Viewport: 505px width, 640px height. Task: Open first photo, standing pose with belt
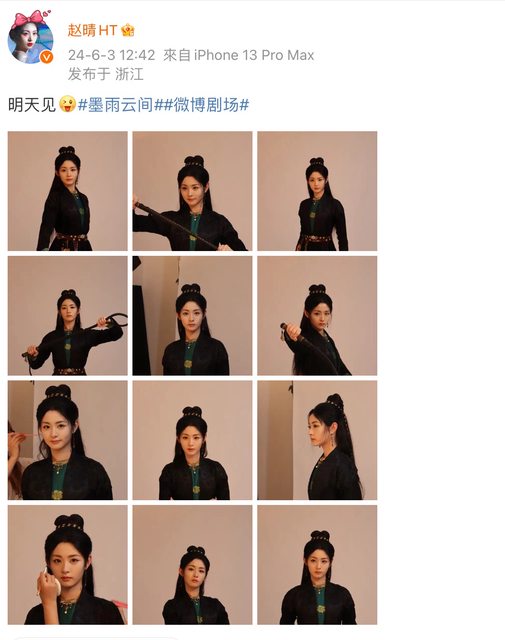68,191
